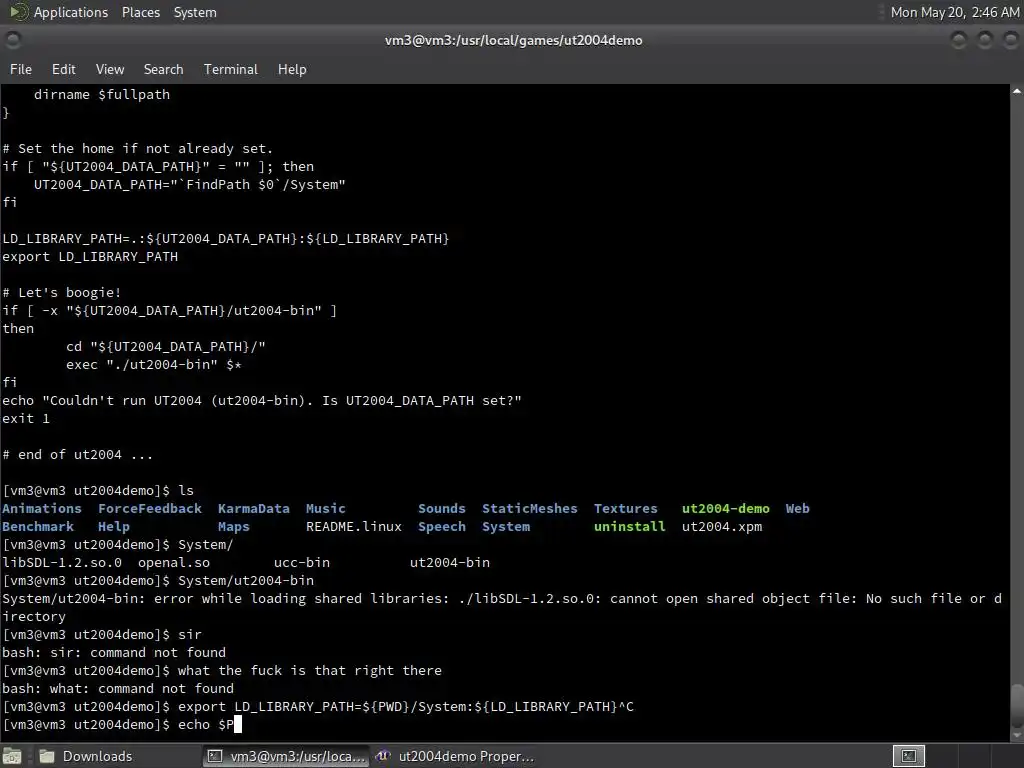Click the '# Let's boogie!' comment line

pos(62,293)
